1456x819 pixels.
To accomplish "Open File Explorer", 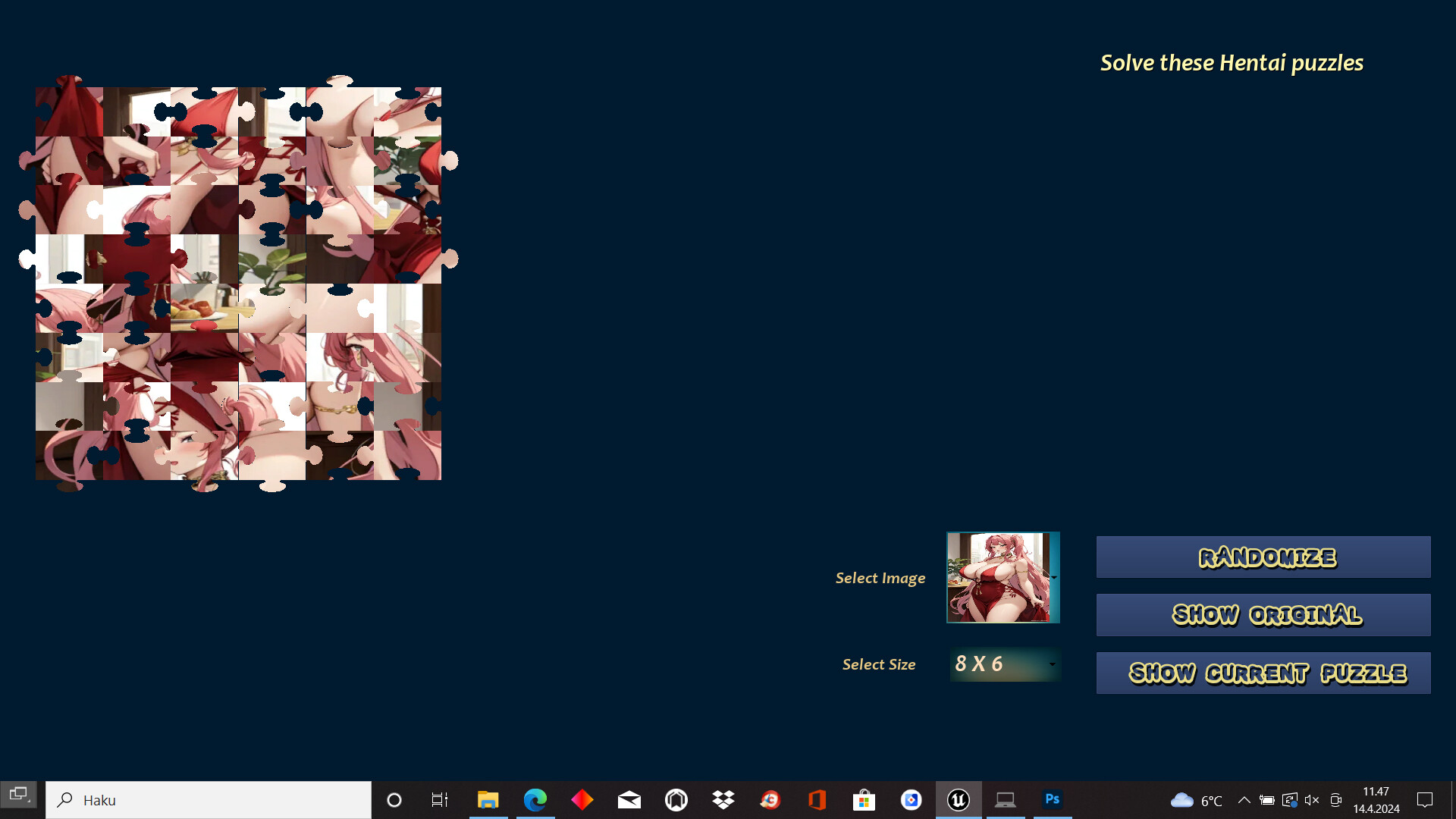I will click(488, 799).
